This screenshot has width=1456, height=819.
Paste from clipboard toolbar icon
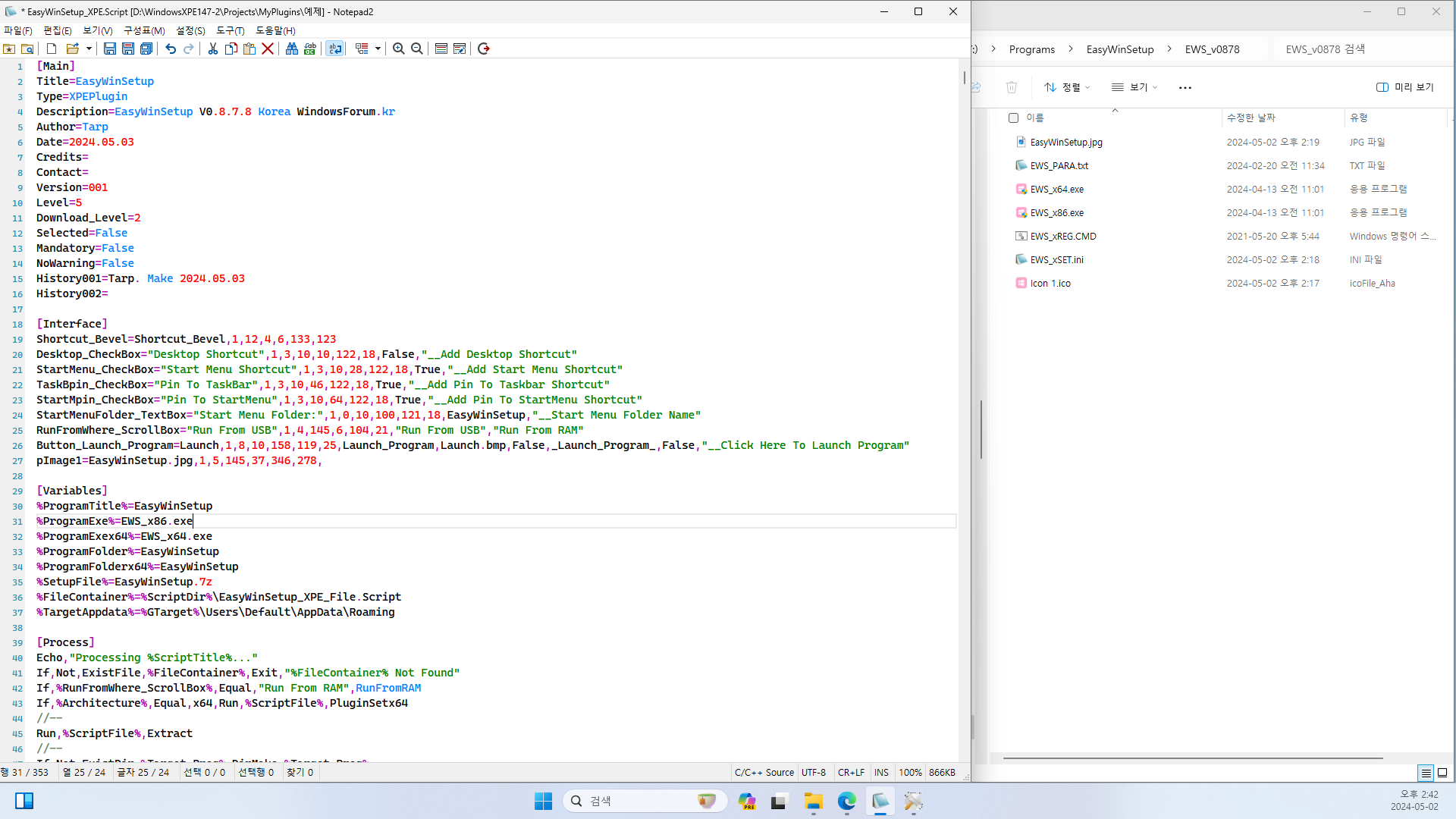point(249,49)
